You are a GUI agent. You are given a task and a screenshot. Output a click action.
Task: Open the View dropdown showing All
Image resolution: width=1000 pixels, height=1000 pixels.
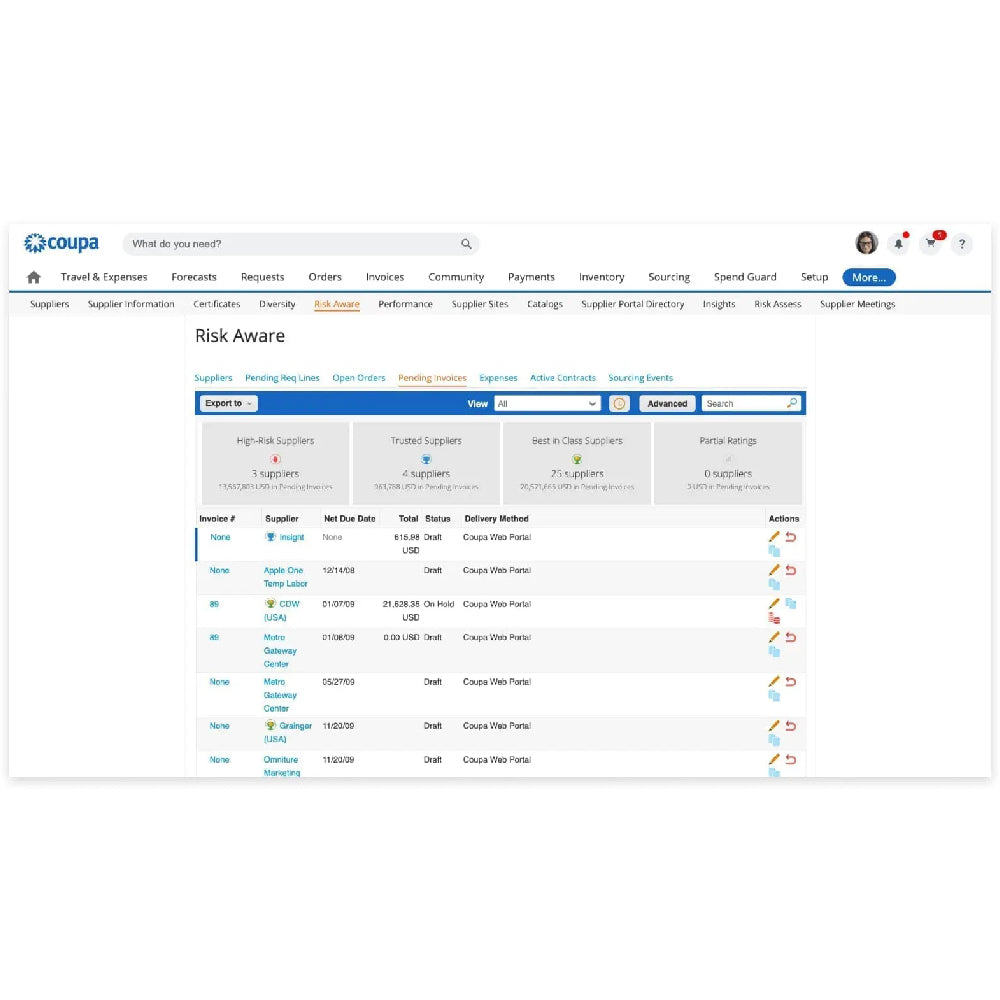click(547, 404)
